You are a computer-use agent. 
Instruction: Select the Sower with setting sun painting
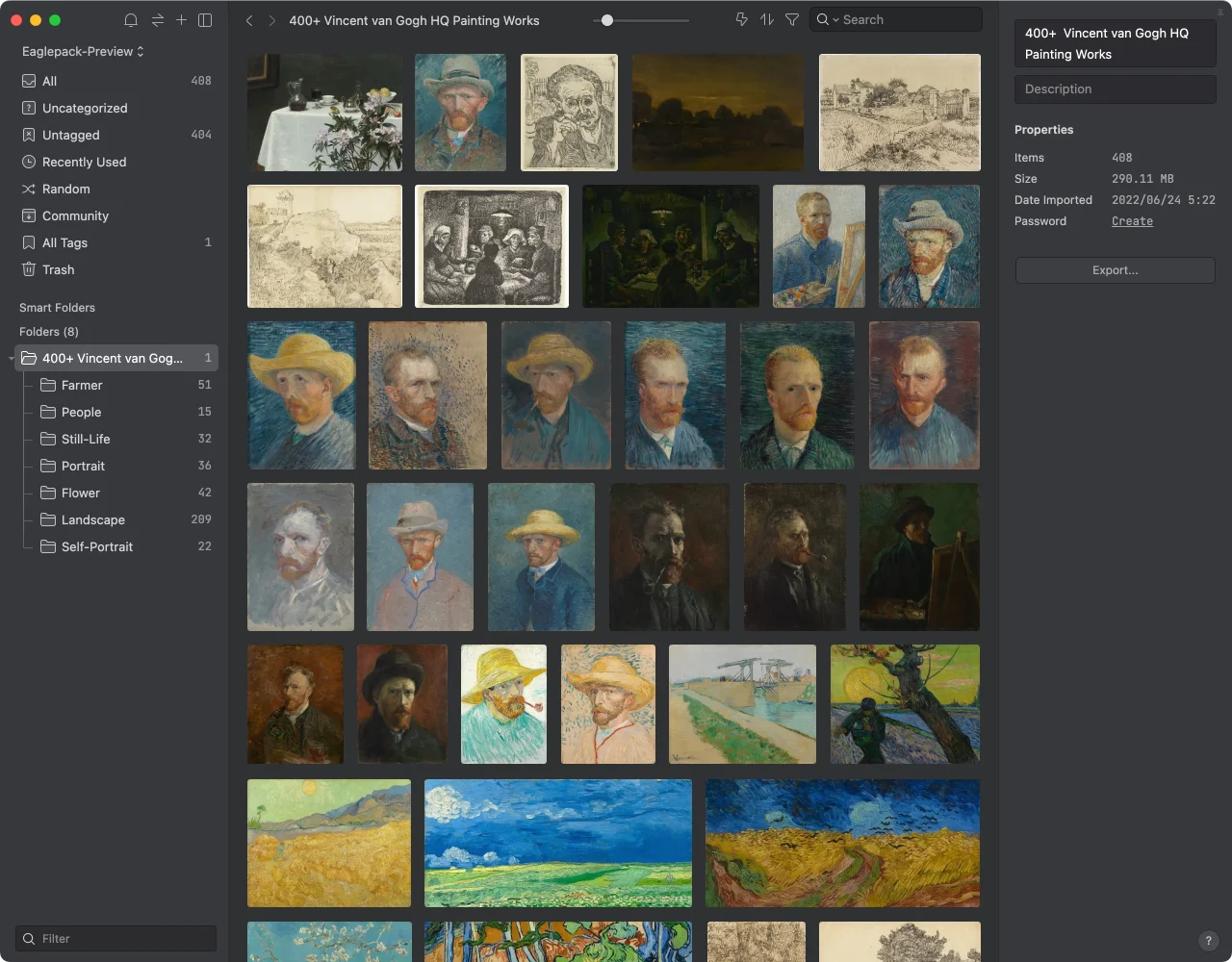tap(905, 704)
